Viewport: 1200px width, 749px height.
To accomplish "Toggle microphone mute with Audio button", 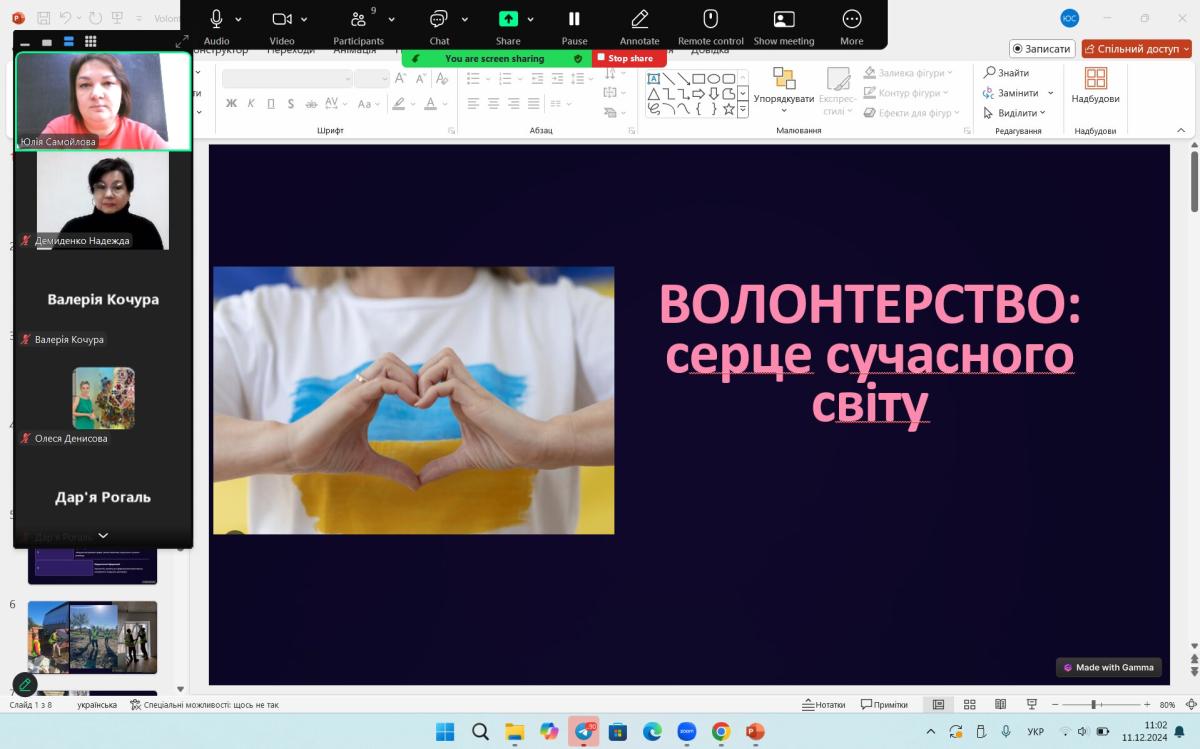I will tap(216, 19).
